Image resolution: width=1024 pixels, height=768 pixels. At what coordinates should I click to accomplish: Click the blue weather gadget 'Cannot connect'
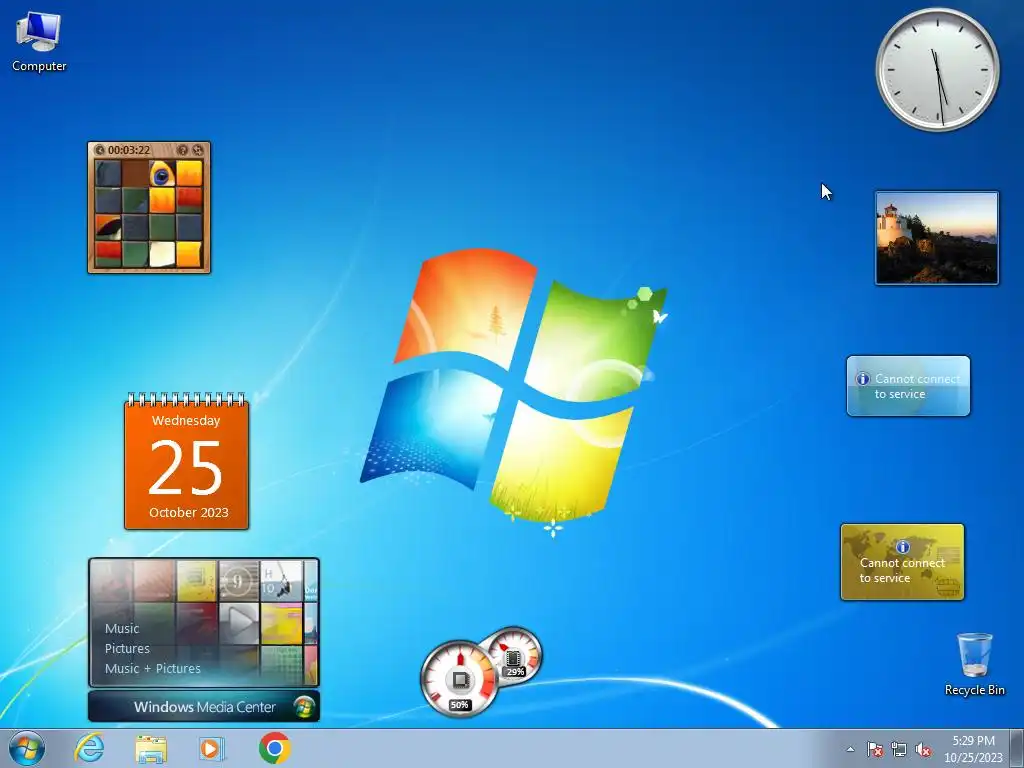(908, 386)
